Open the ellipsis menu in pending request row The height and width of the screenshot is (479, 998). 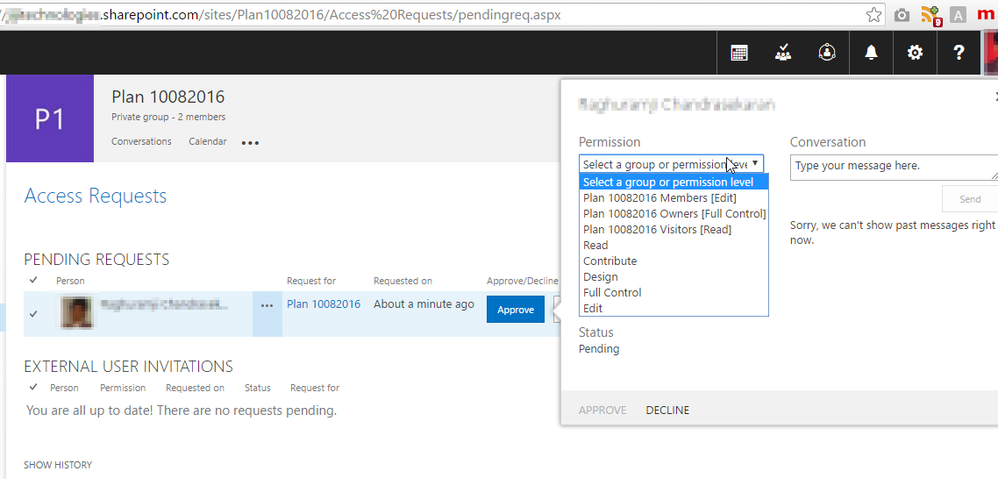267,305
